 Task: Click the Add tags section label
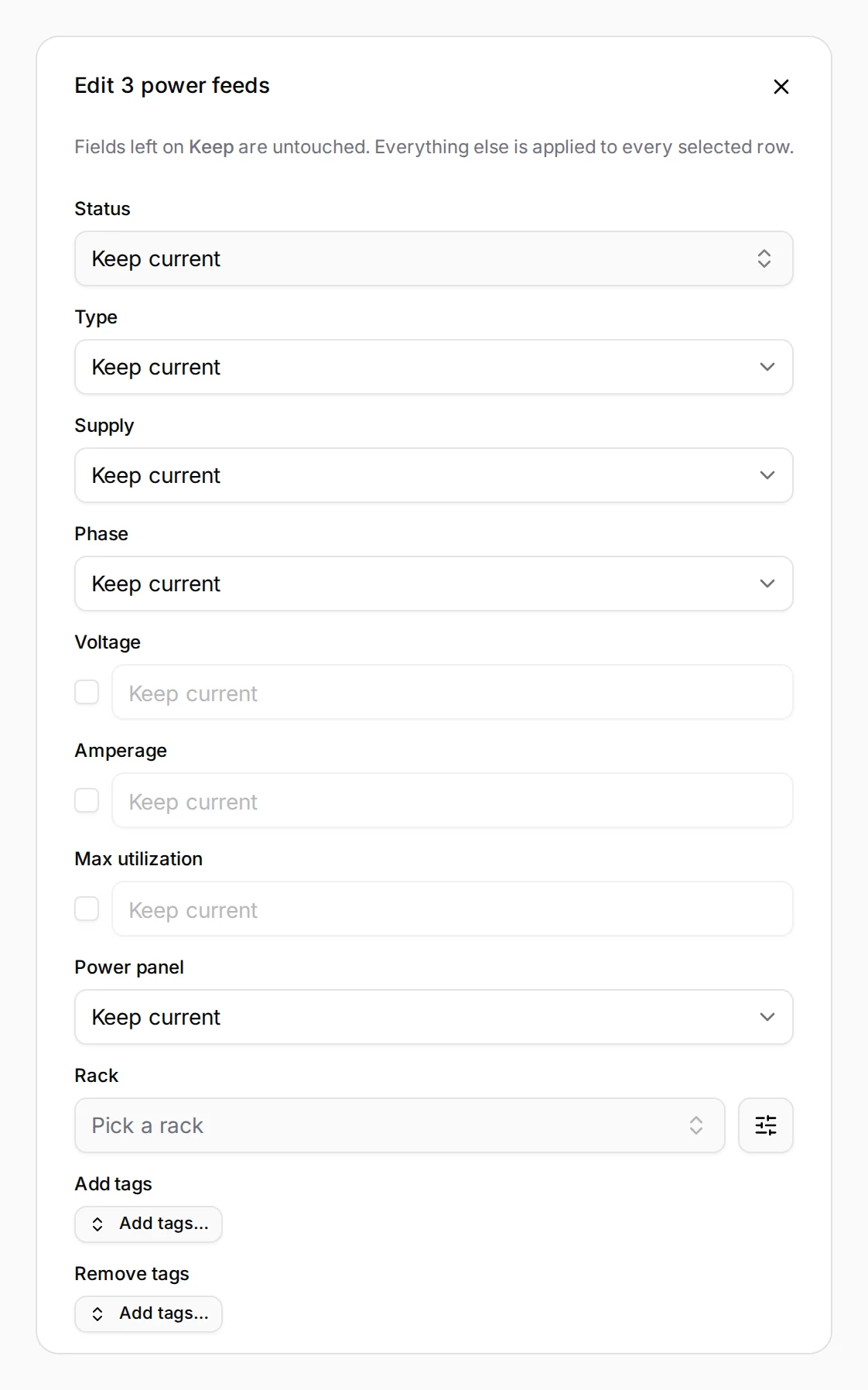coord(113,1184)
